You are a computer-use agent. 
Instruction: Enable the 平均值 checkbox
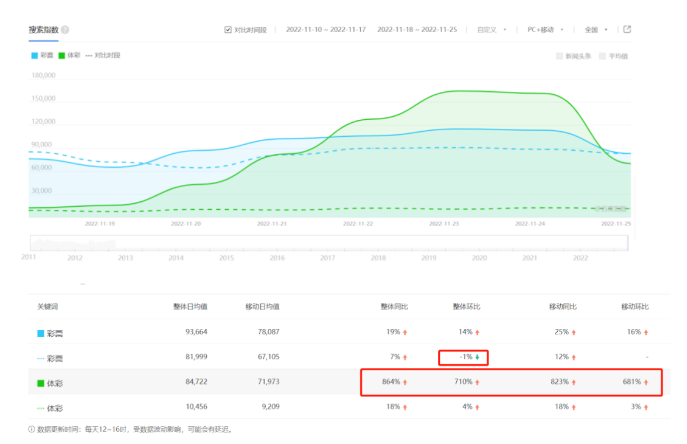[602, 56]
